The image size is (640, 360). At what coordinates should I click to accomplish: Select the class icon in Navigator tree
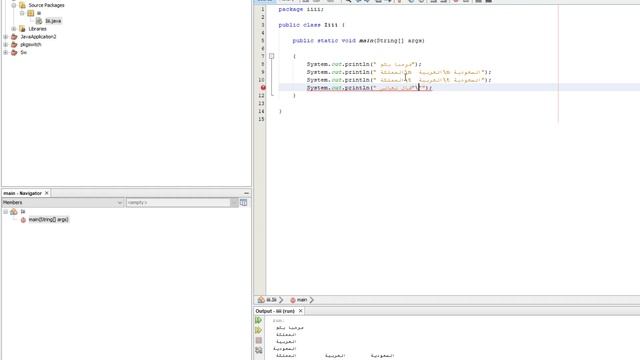[14, 211]
